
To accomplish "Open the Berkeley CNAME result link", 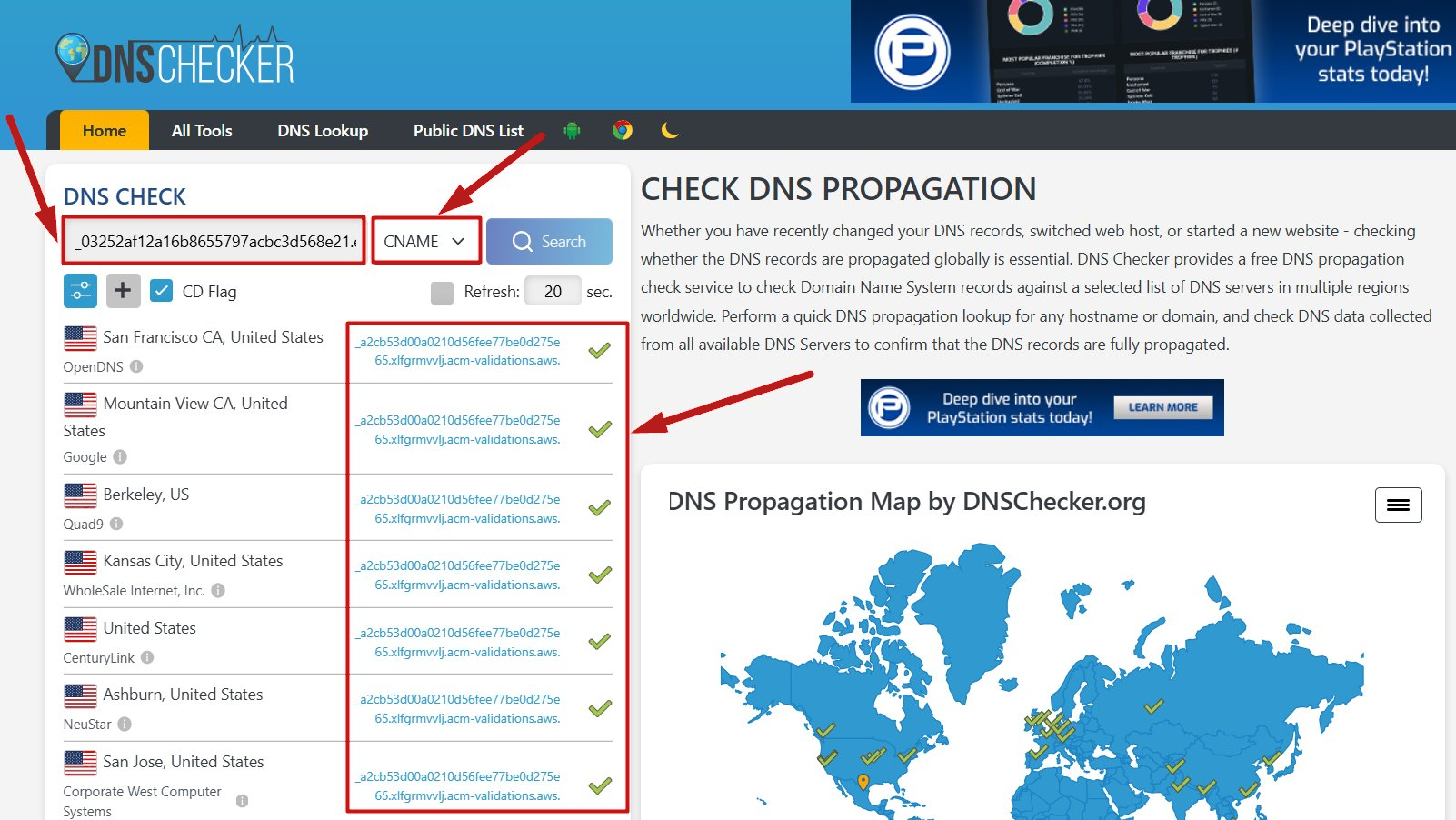I will [459, 508].
